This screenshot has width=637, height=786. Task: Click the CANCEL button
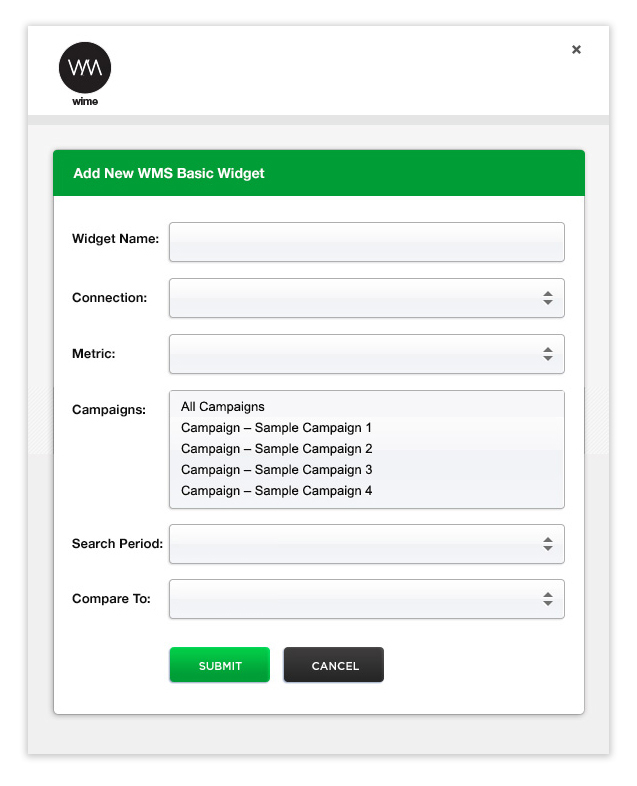coord(334,665)
